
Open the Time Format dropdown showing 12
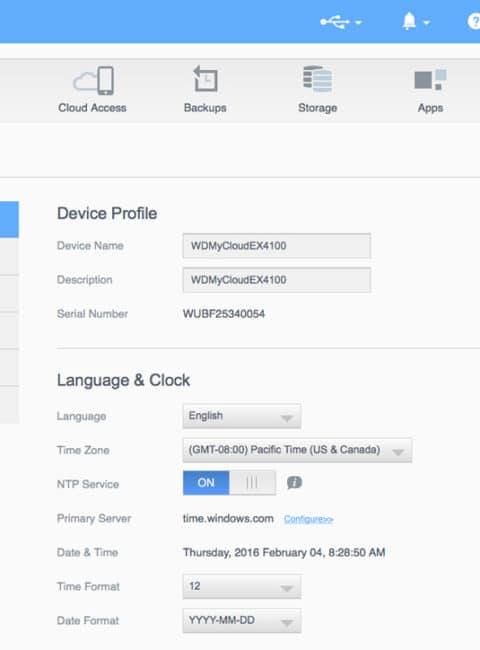click(242, 586)
